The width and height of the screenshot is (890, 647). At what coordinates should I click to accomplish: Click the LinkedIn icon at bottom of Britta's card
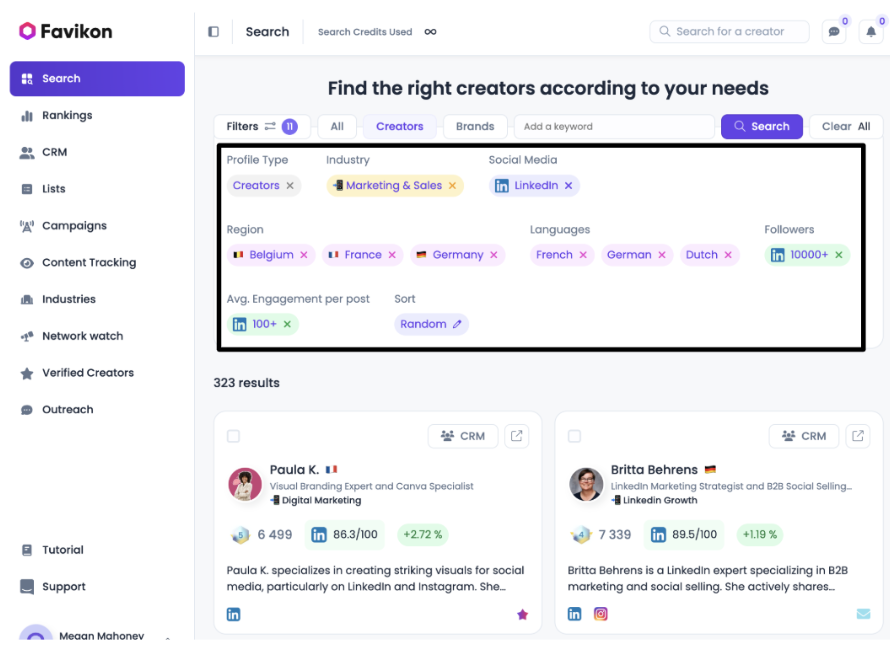pyautogui.click(x=574, y=614)
